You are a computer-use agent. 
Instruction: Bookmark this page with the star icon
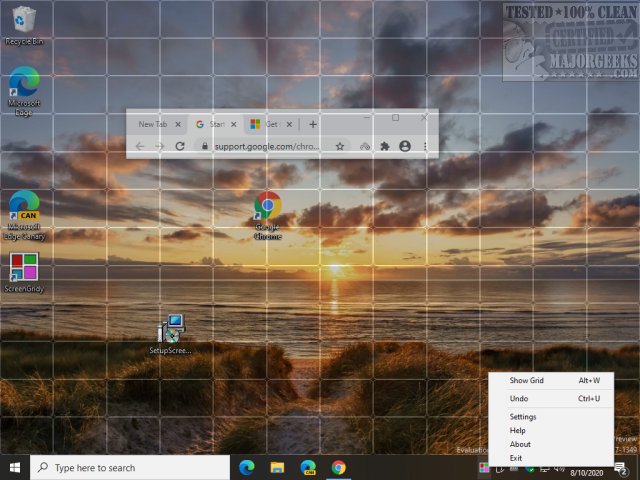click(340, 146)
